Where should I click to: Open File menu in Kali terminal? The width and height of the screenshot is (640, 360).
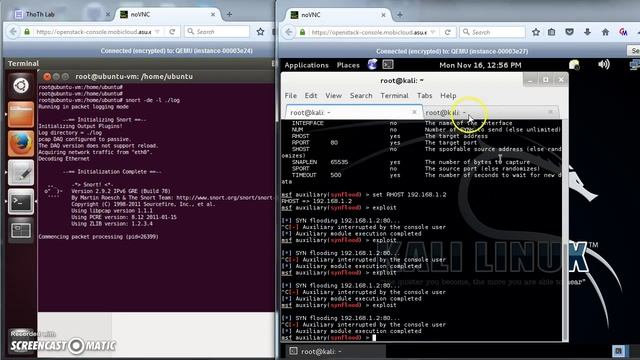291,96
